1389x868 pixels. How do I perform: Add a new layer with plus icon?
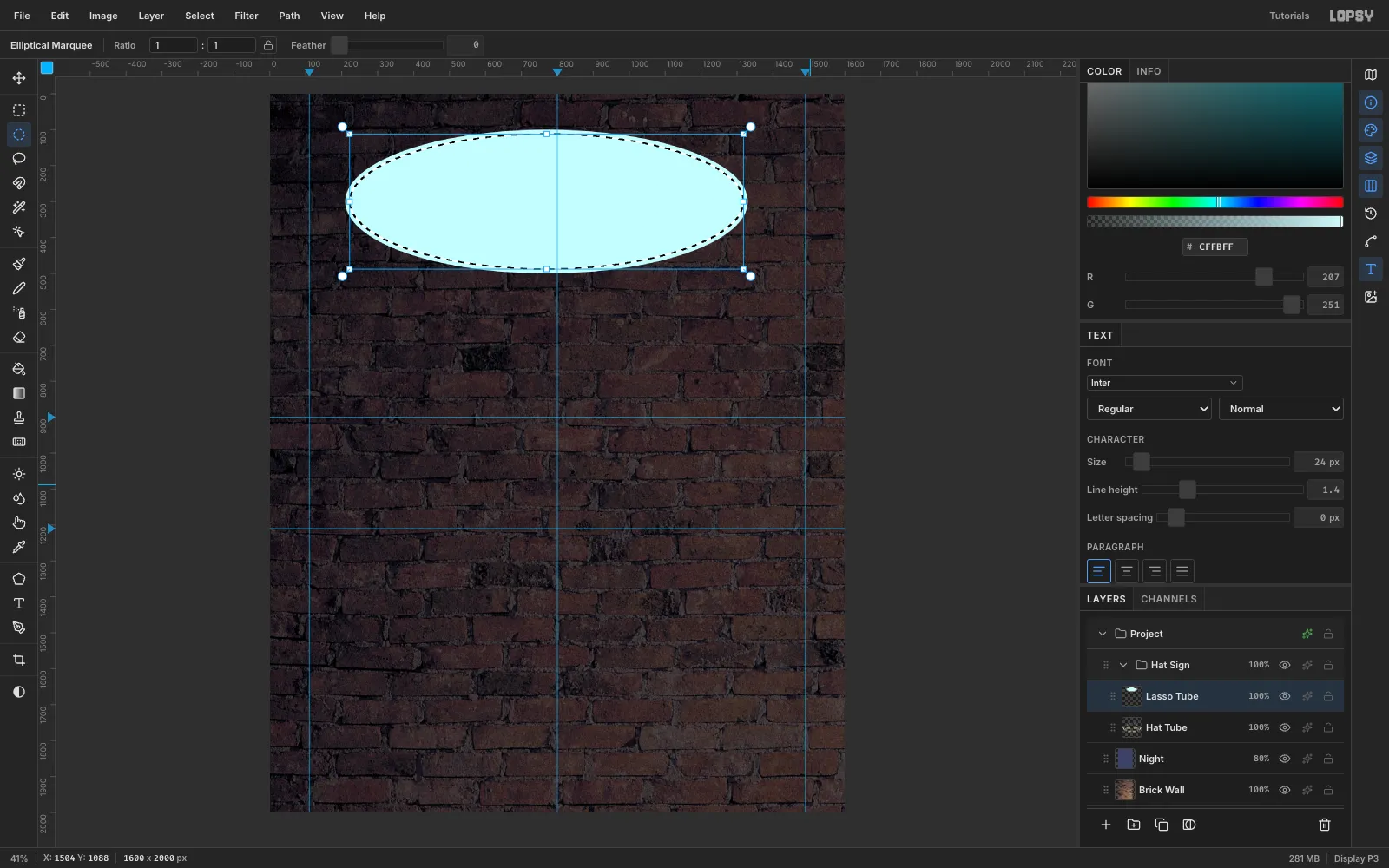pyautogui.click(x=1106, y=825)
